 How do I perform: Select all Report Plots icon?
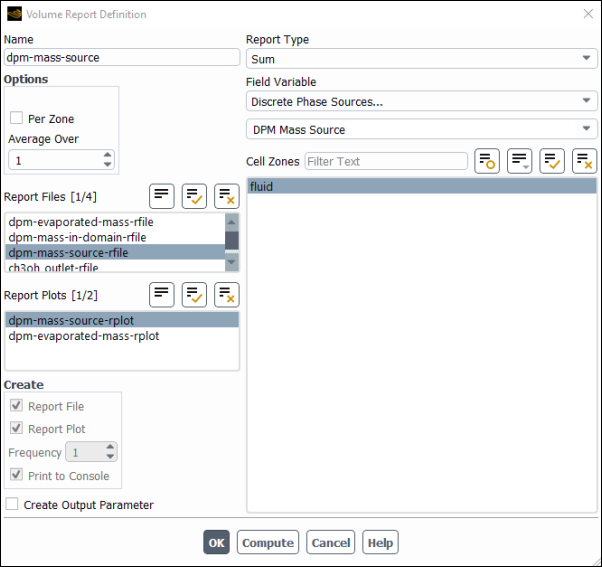[x=194, y=295]
